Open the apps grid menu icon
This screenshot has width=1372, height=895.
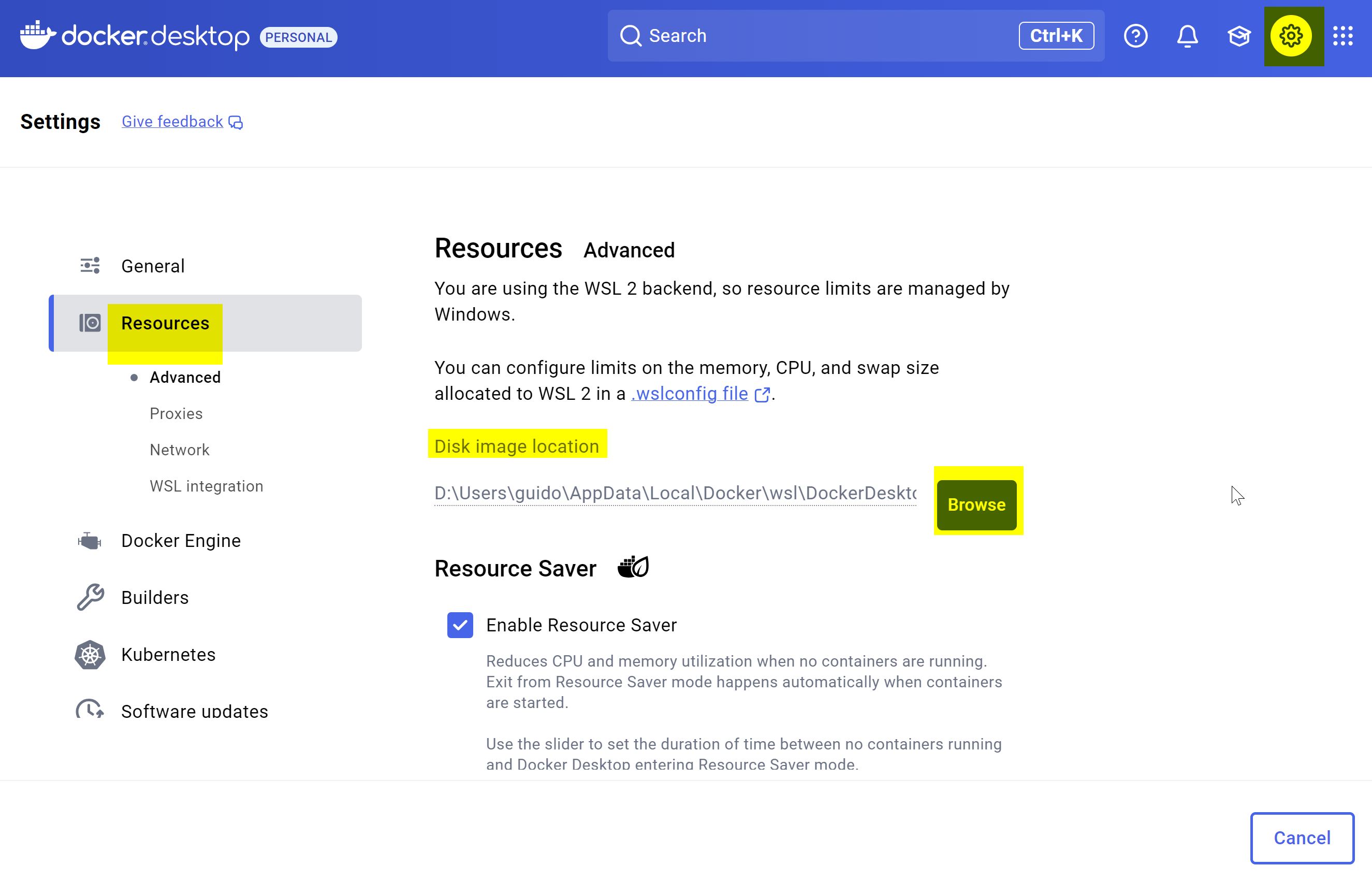click(x=1342, y=36)
